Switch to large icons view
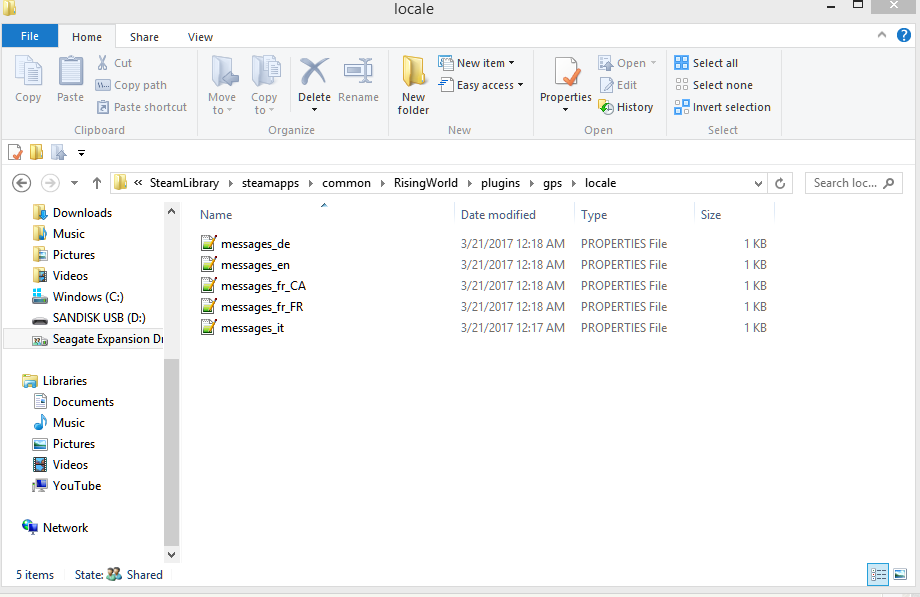Image resolution: width=920 pixels, height=597 pixels. 900,574
